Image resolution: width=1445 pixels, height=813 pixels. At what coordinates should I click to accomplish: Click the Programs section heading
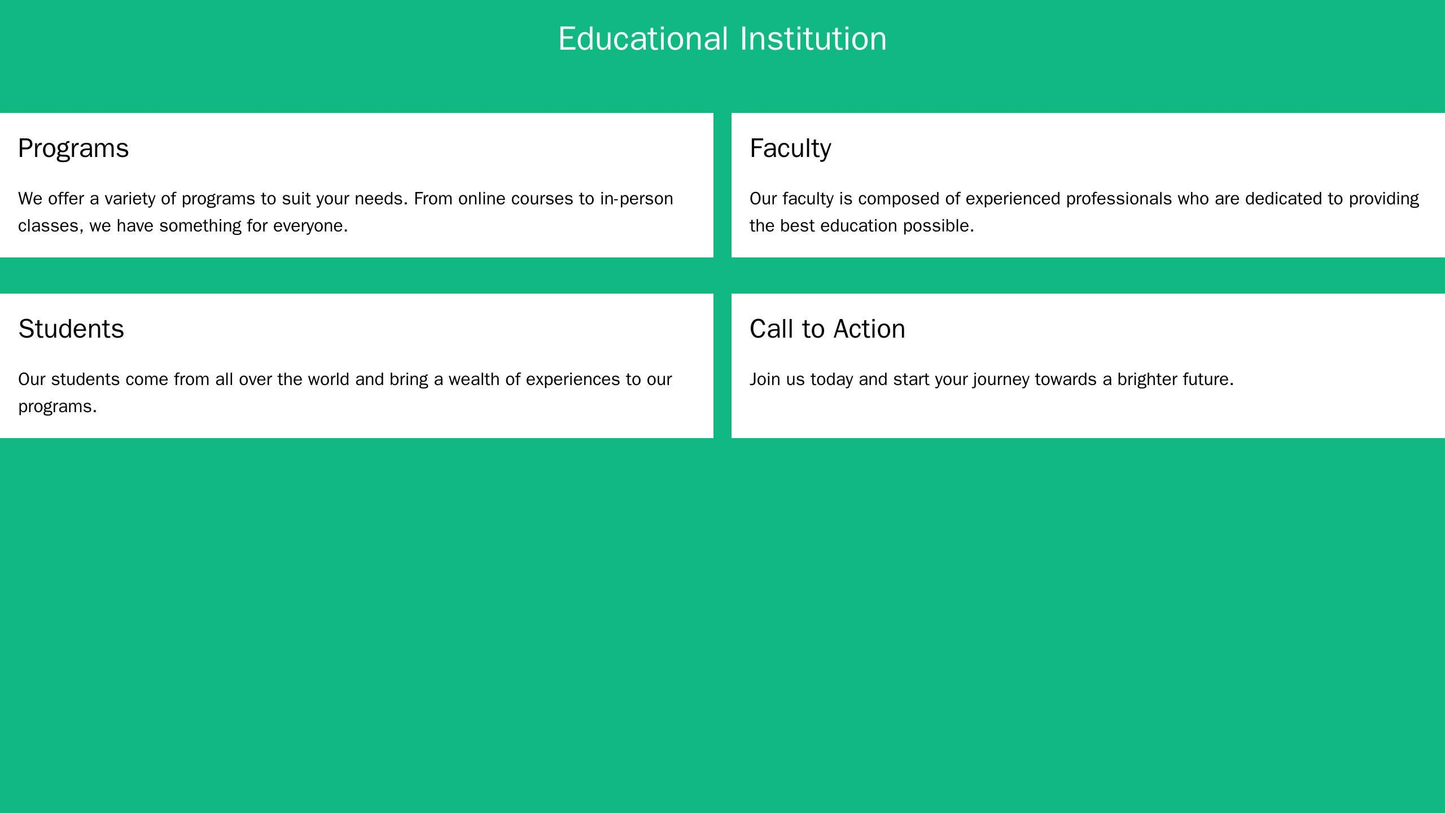click(73, 148)
